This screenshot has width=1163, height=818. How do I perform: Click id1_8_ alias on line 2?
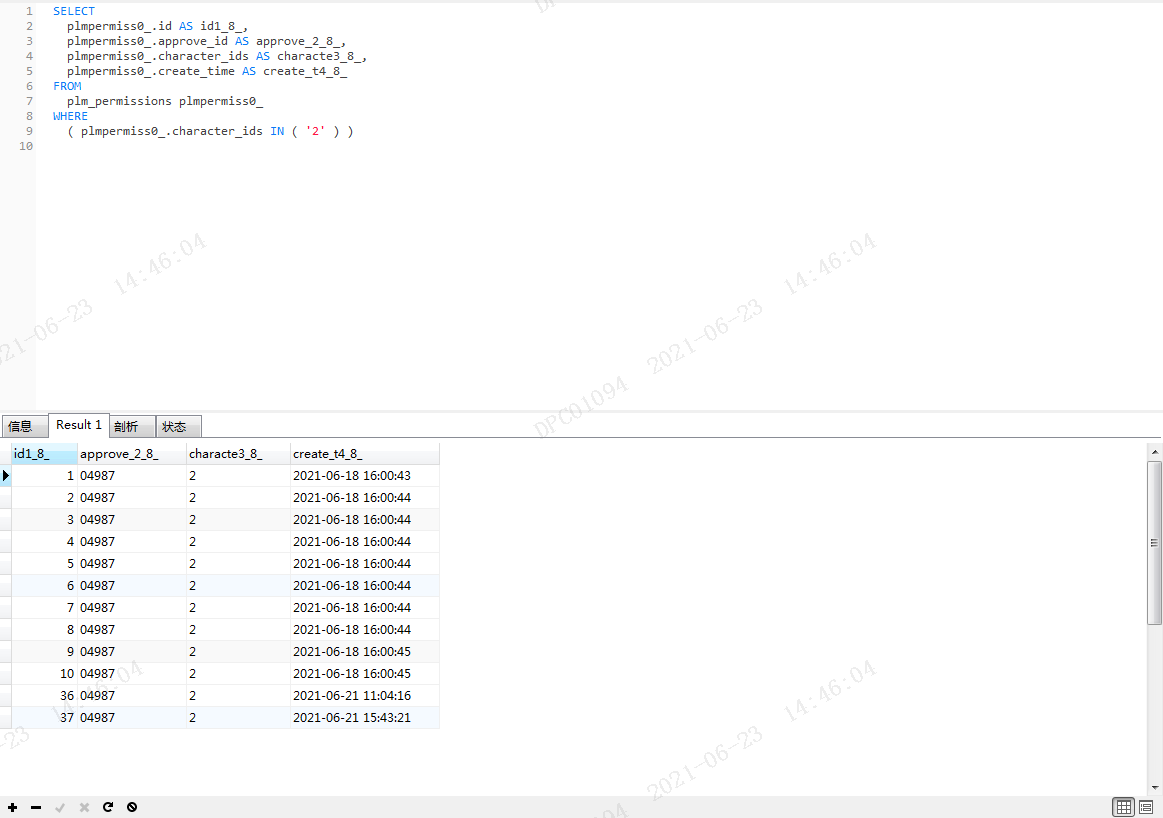coord(221,26)
